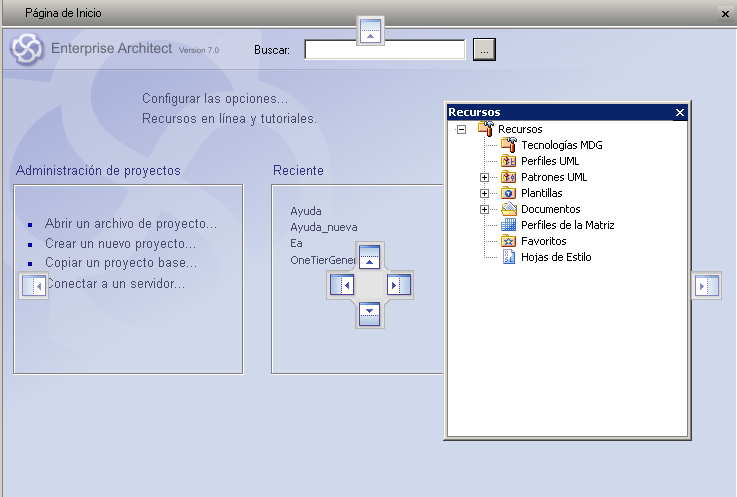Click Abrir un archivo de proyecto
Image resolution: width=737 pixels, height=497 pixels.
[131, 224]
